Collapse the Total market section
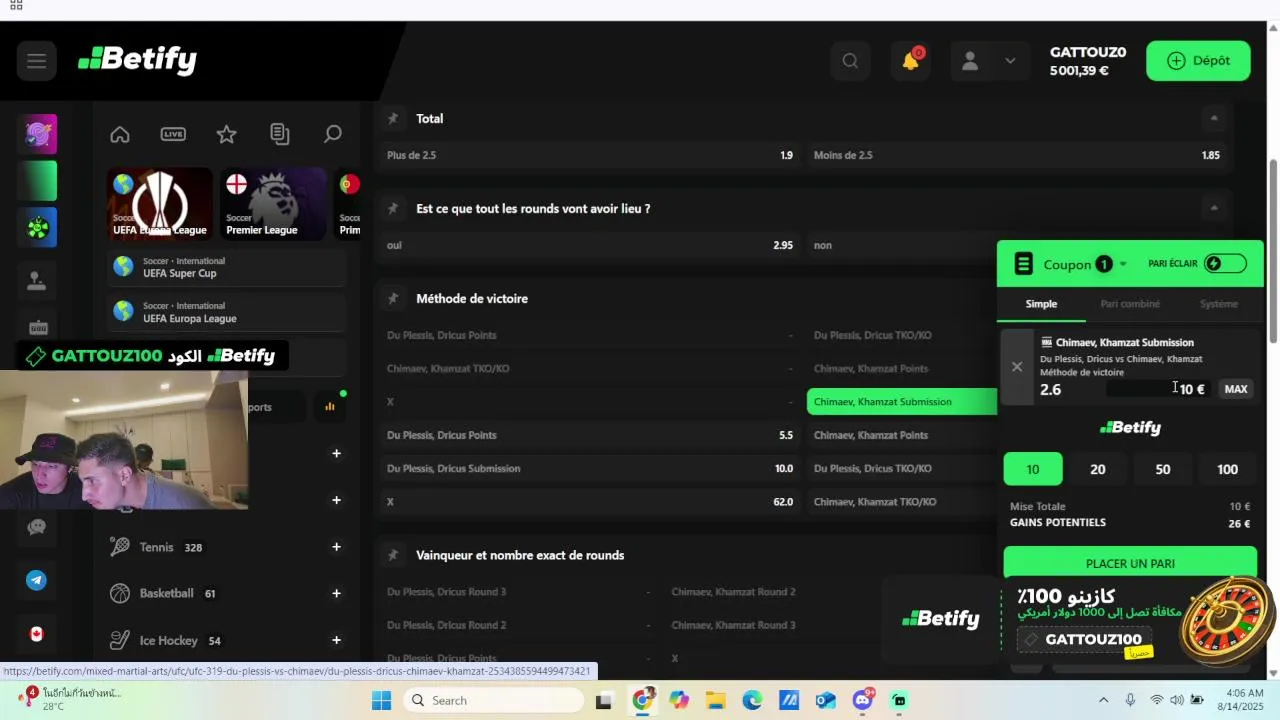The height and width of the screenshot is (720, 1280). (x=1214, y=118)
